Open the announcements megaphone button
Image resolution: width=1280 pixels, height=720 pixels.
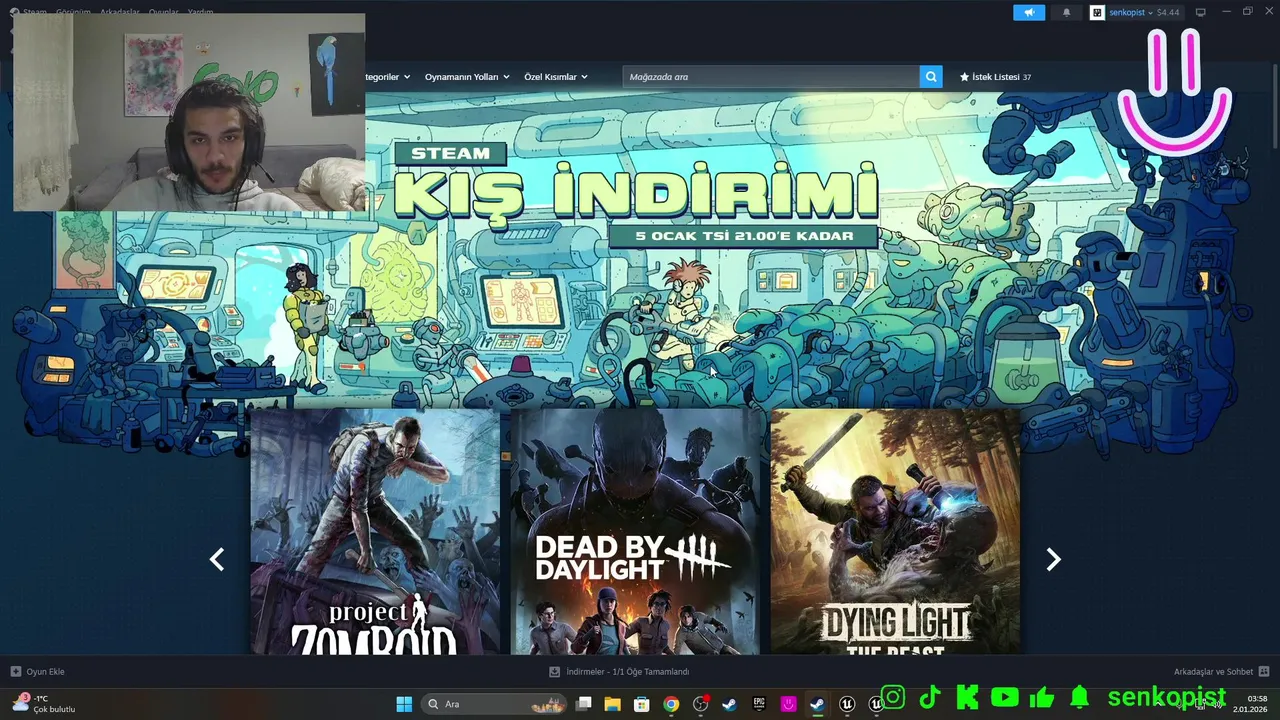pyautogui.click(x=1029, y=12)
